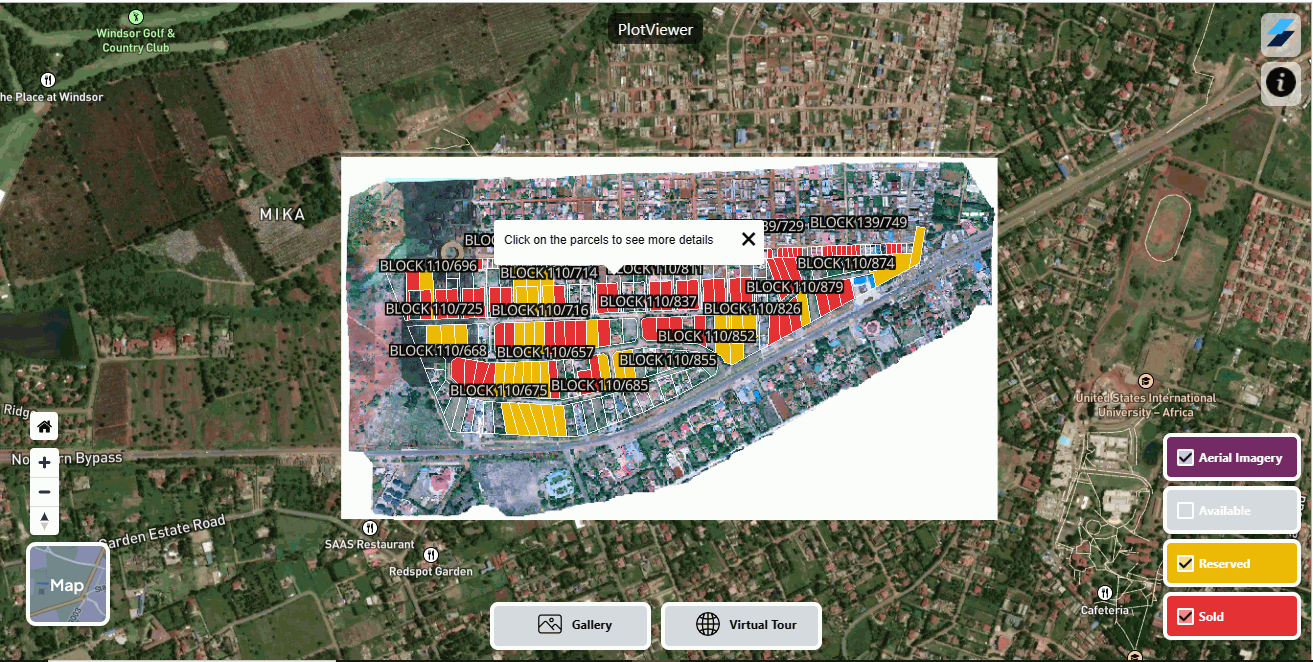Click the home view icon

pyautogui.click(x=44, y=427)
